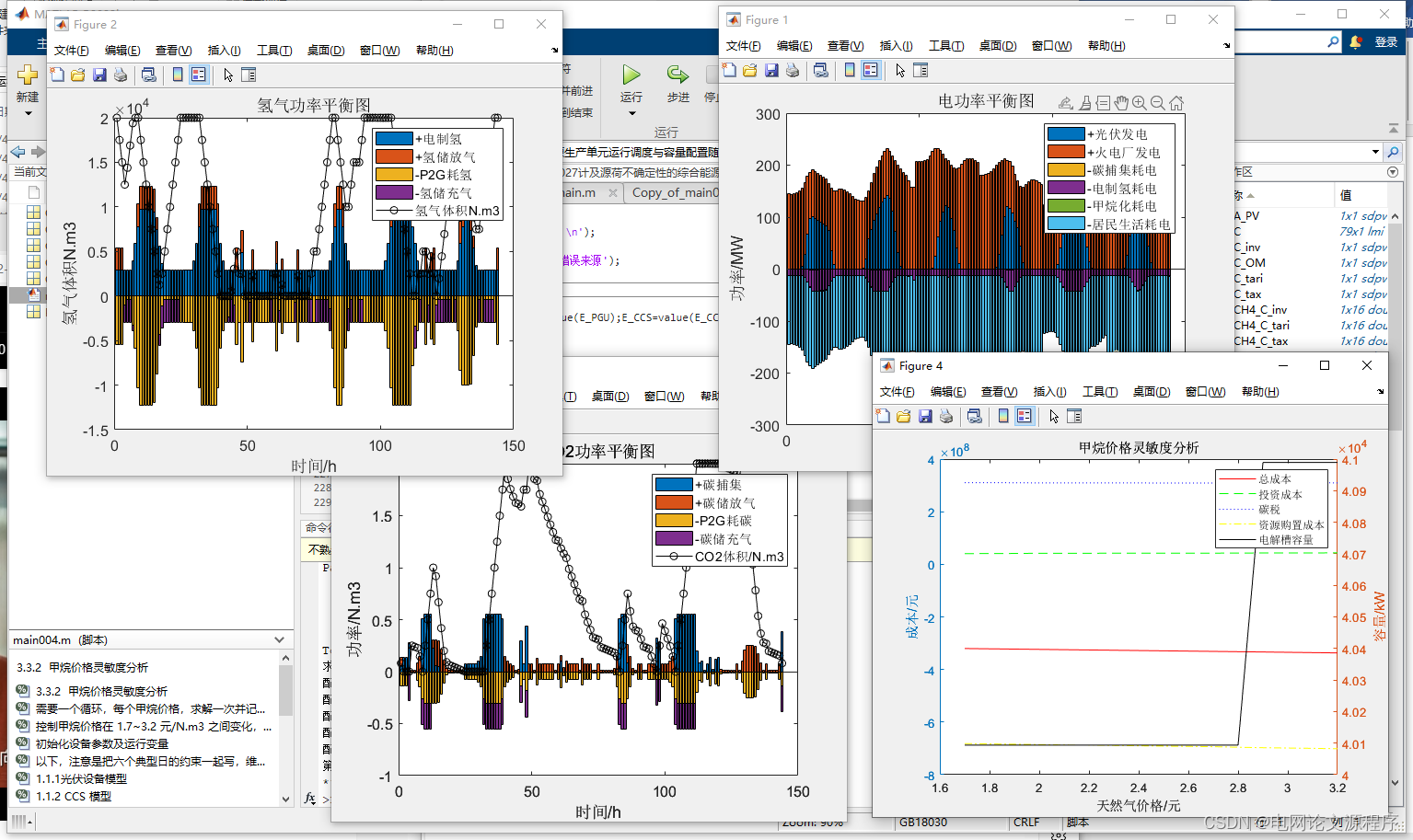The image size is (1413, 840).
Task: Open file icon in Figure 2 toolbar
Action: tap(78, 75)
